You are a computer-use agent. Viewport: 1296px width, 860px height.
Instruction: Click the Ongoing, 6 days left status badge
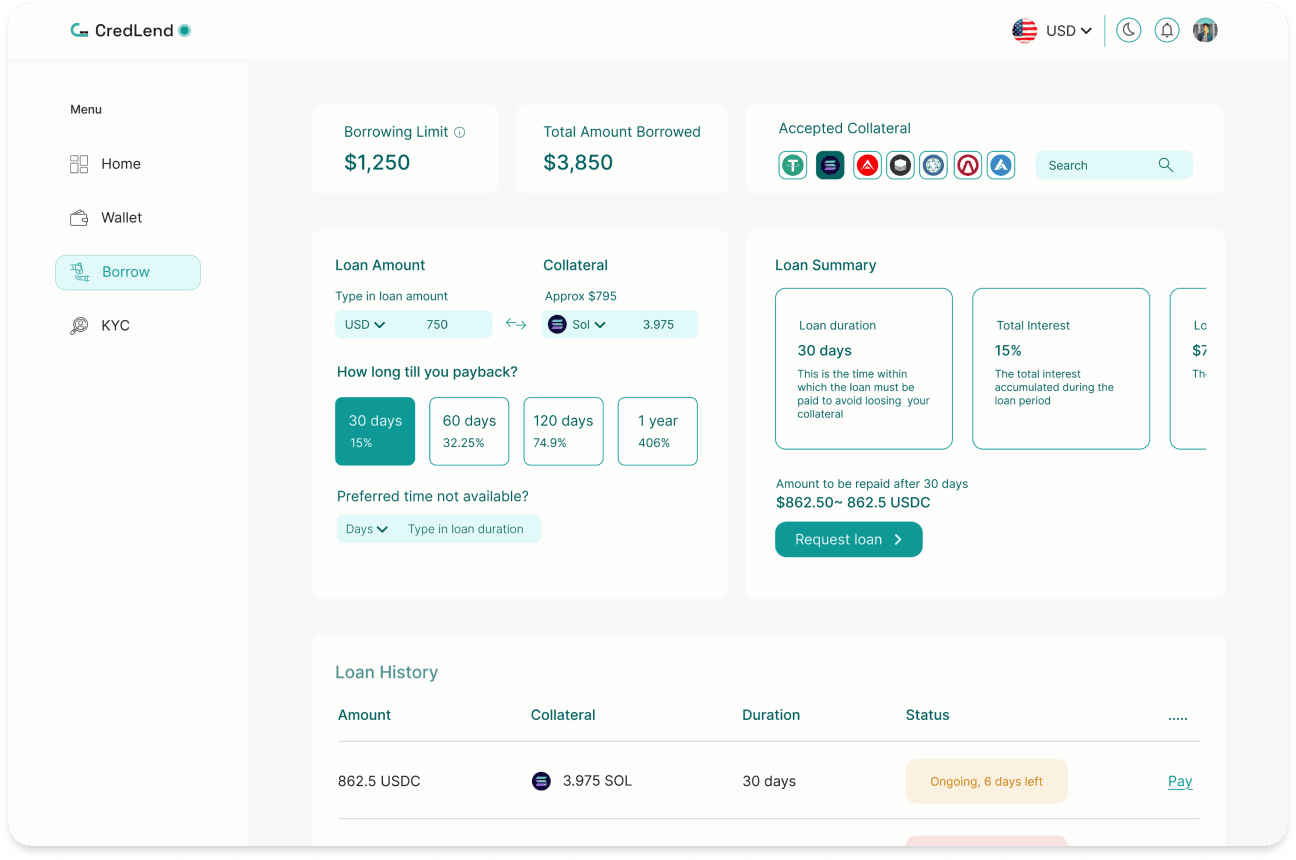(x=986, y=781)
